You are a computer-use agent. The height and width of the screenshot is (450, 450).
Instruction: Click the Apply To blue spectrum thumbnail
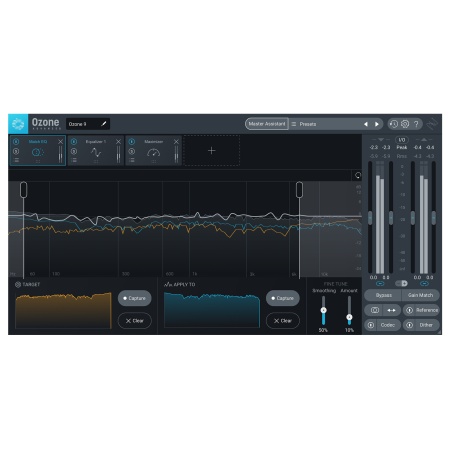[x=212, y=310]
